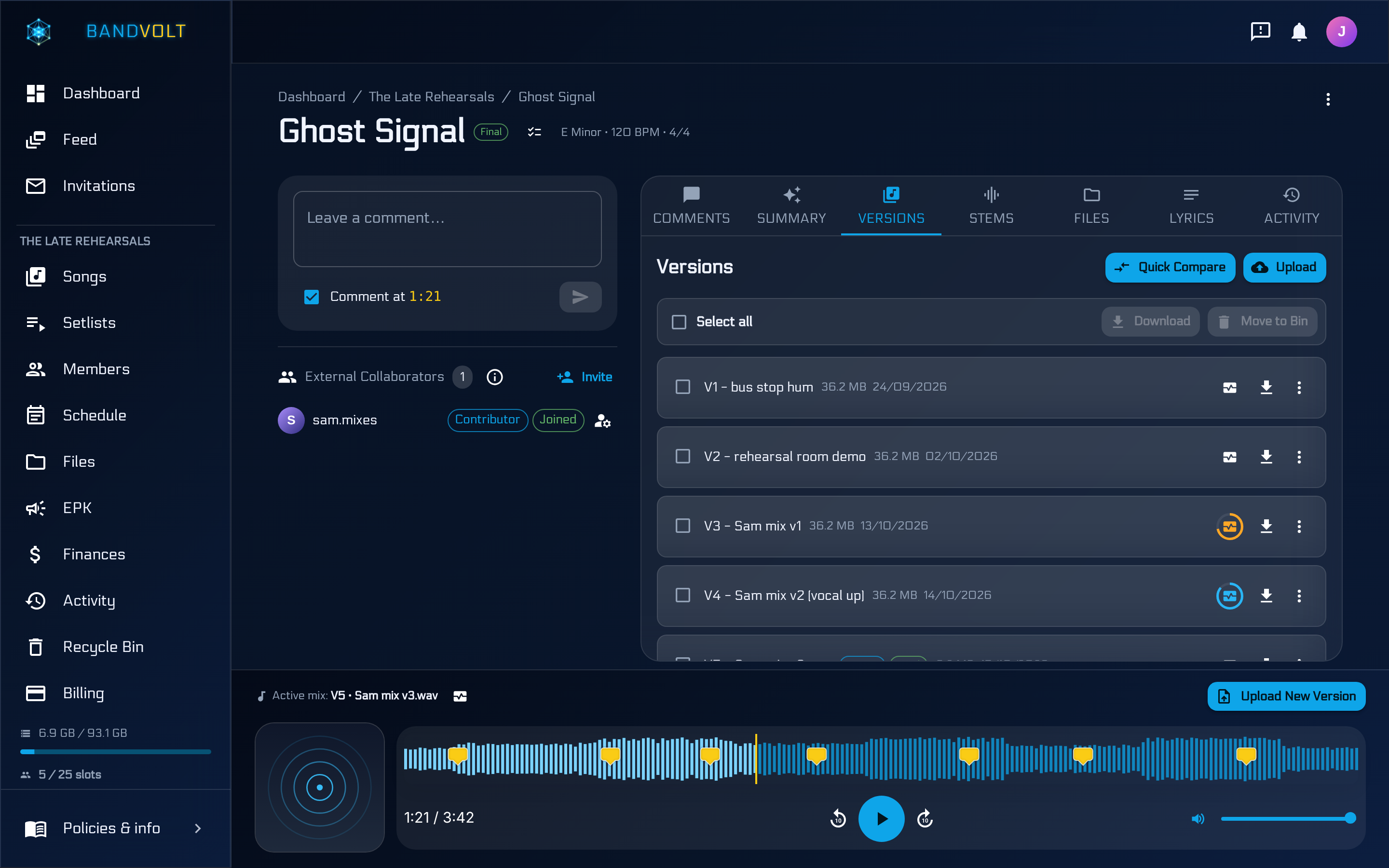This screenshot has height=868, width=1389.
Task: Switch to the Stems tab
Action: [991, 206]
